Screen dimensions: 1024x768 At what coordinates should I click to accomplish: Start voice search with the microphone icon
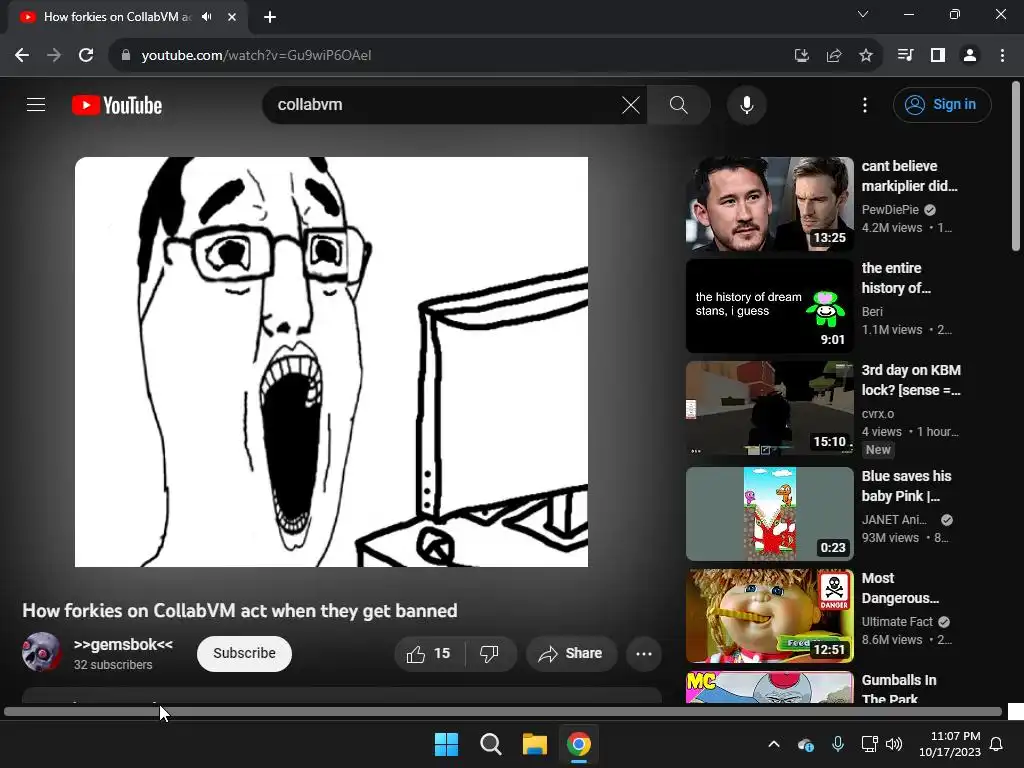(x=746, y=104)
